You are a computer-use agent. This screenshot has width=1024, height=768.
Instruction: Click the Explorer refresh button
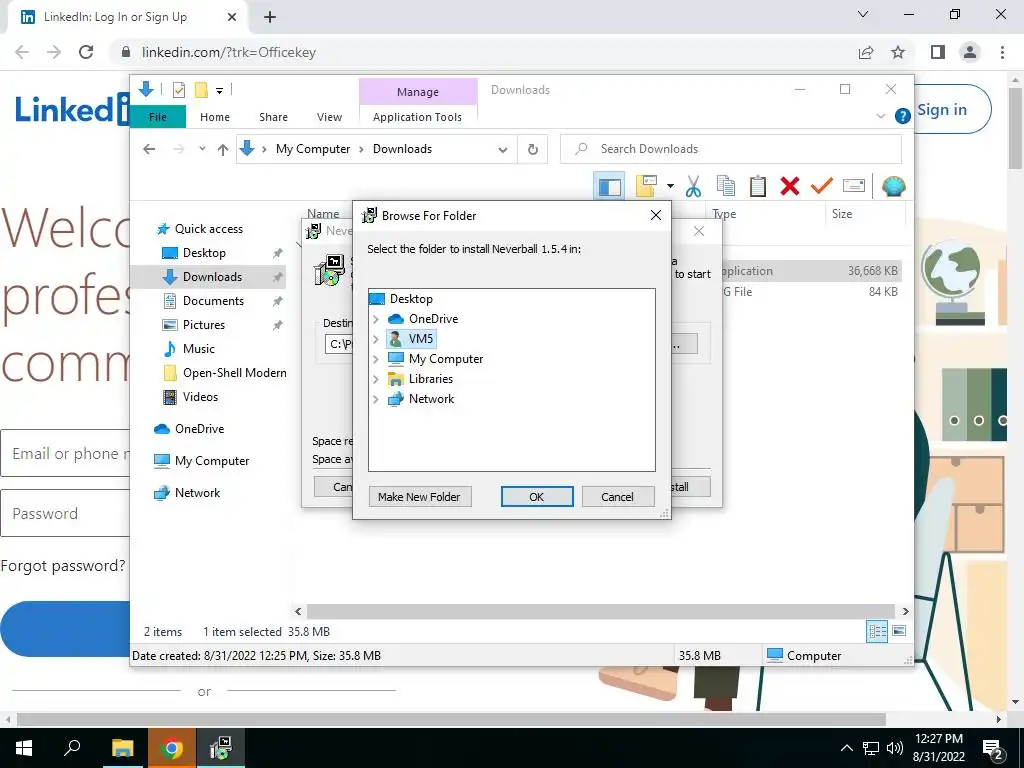533,150
